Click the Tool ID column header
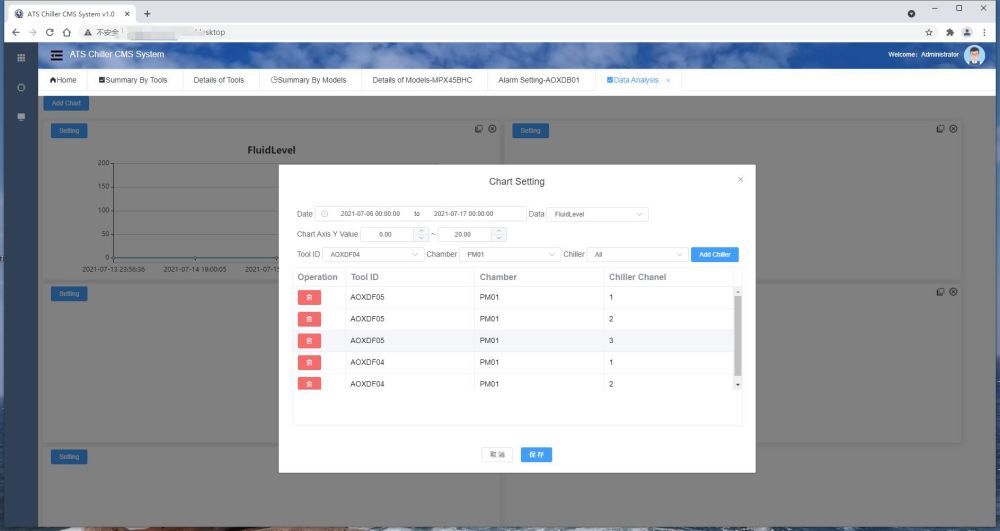 [365, 277]
